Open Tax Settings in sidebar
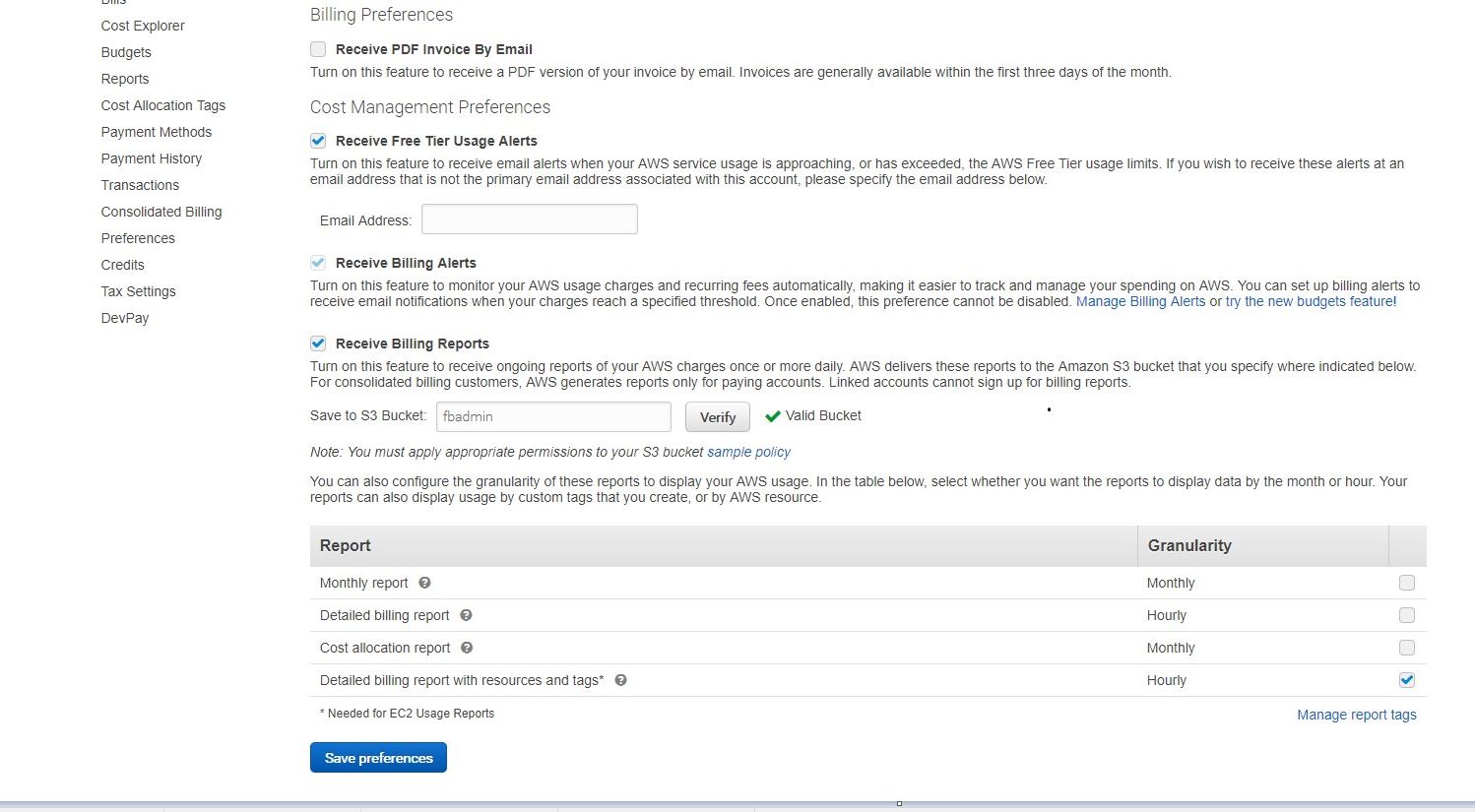The width and height of the screenshot is (1475, 812). (139, 291)
